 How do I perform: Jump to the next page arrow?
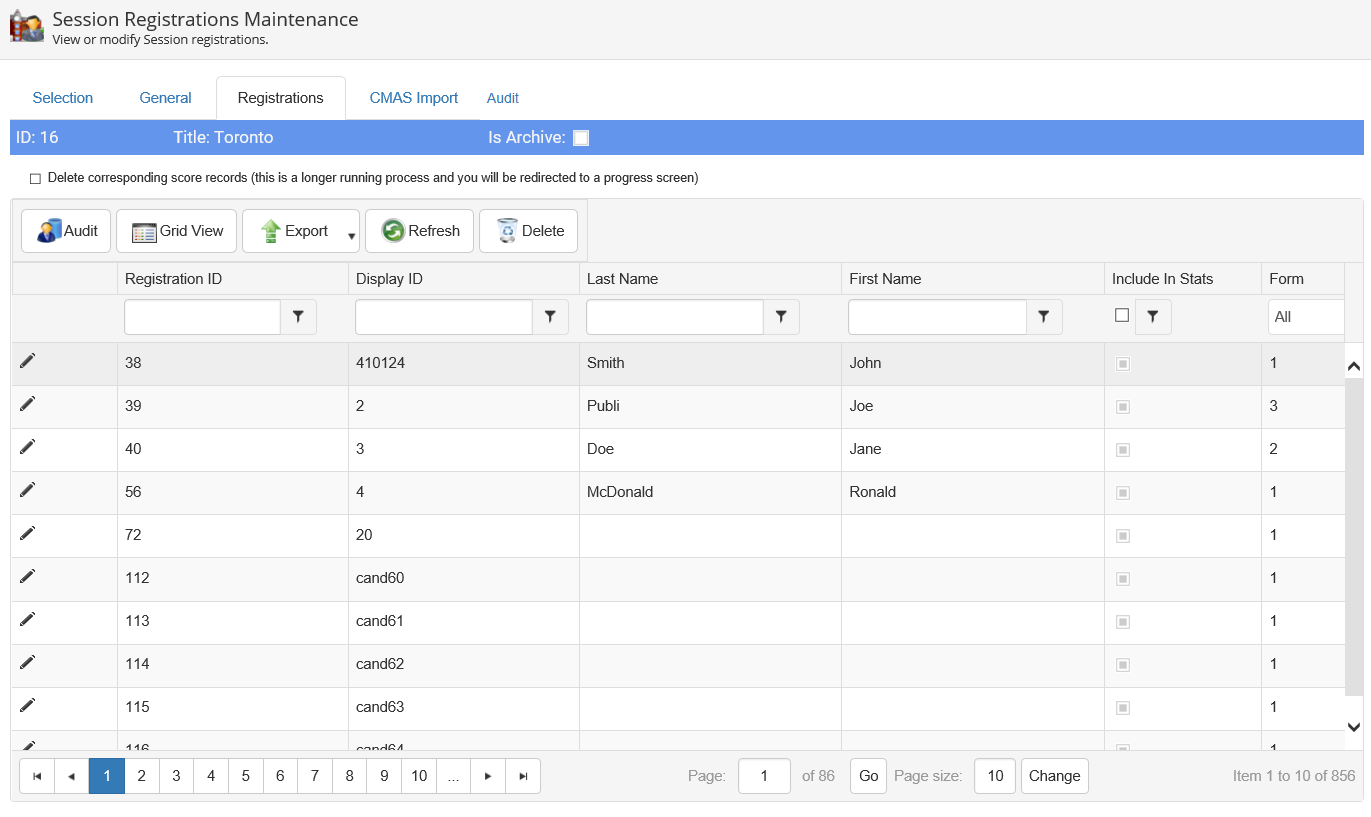click(488, 776)
